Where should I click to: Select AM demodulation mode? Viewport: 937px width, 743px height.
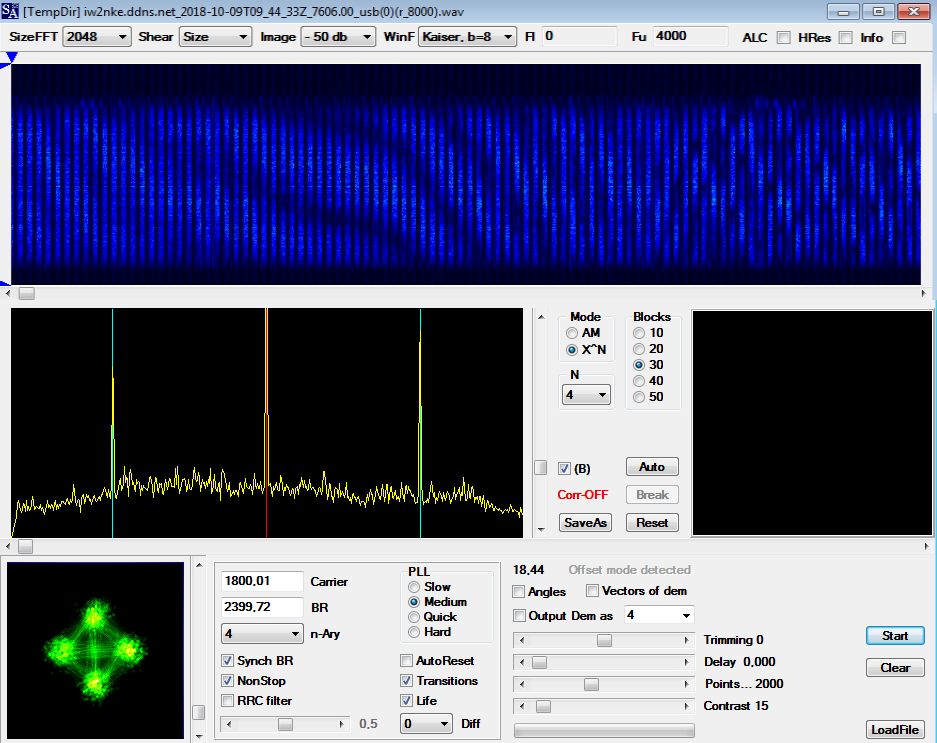tap(570, 332)
